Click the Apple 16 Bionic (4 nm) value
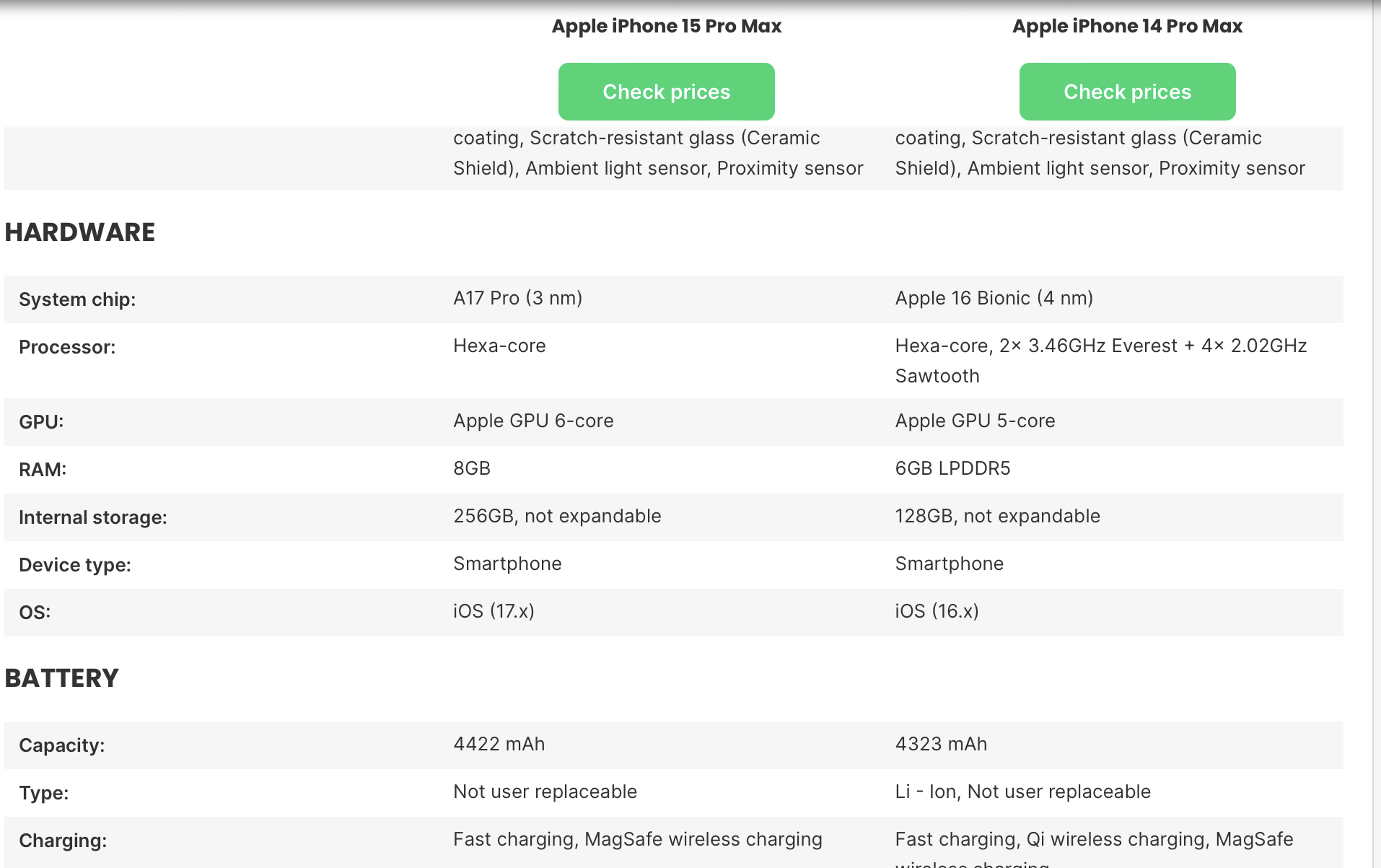 click(x=994, y=298)
